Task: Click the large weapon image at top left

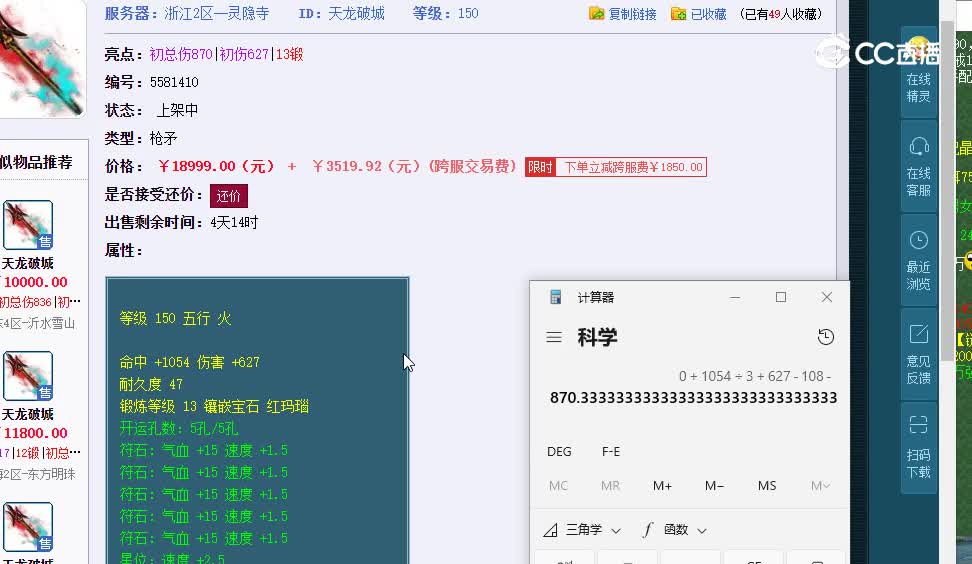Action: pyautogui.click(x=42, y=59)
